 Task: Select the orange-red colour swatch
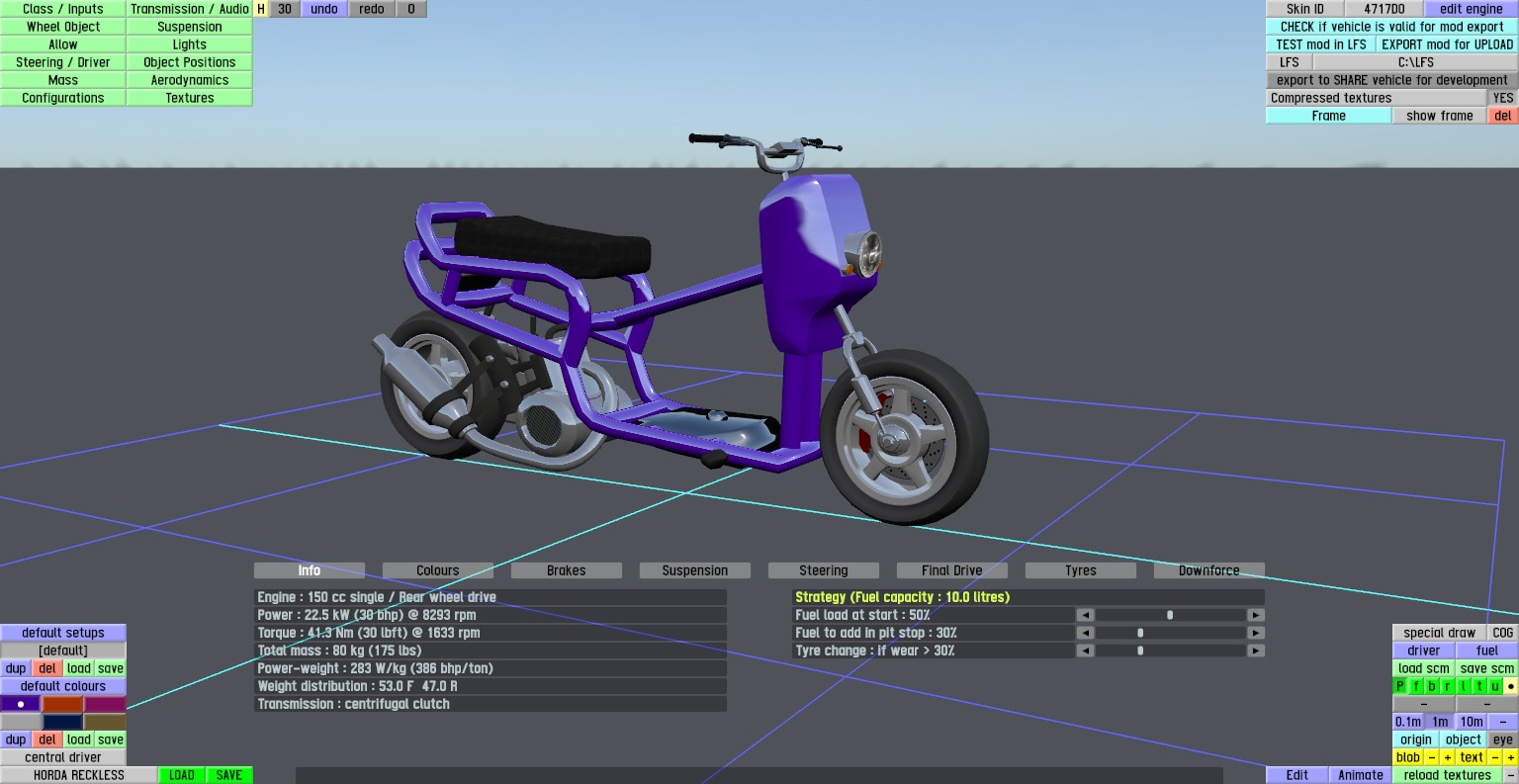[62, 704]
